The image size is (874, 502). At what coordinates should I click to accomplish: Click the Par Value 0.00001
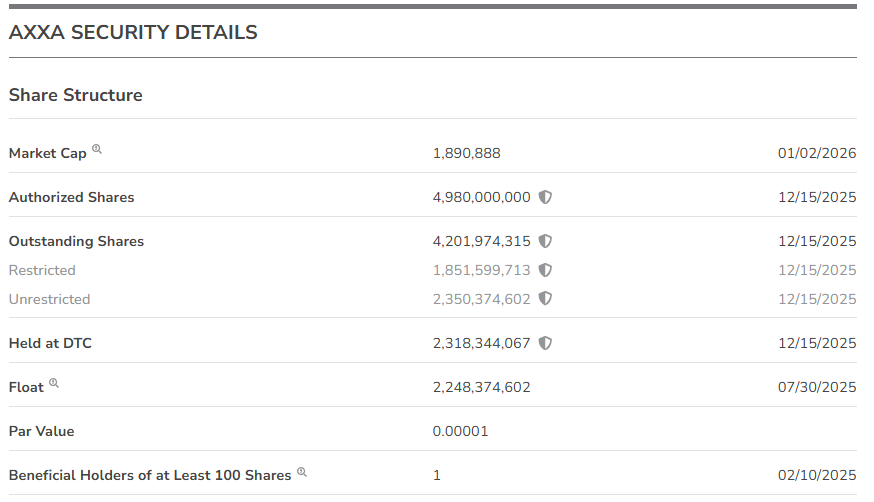[x=460, y=431]
